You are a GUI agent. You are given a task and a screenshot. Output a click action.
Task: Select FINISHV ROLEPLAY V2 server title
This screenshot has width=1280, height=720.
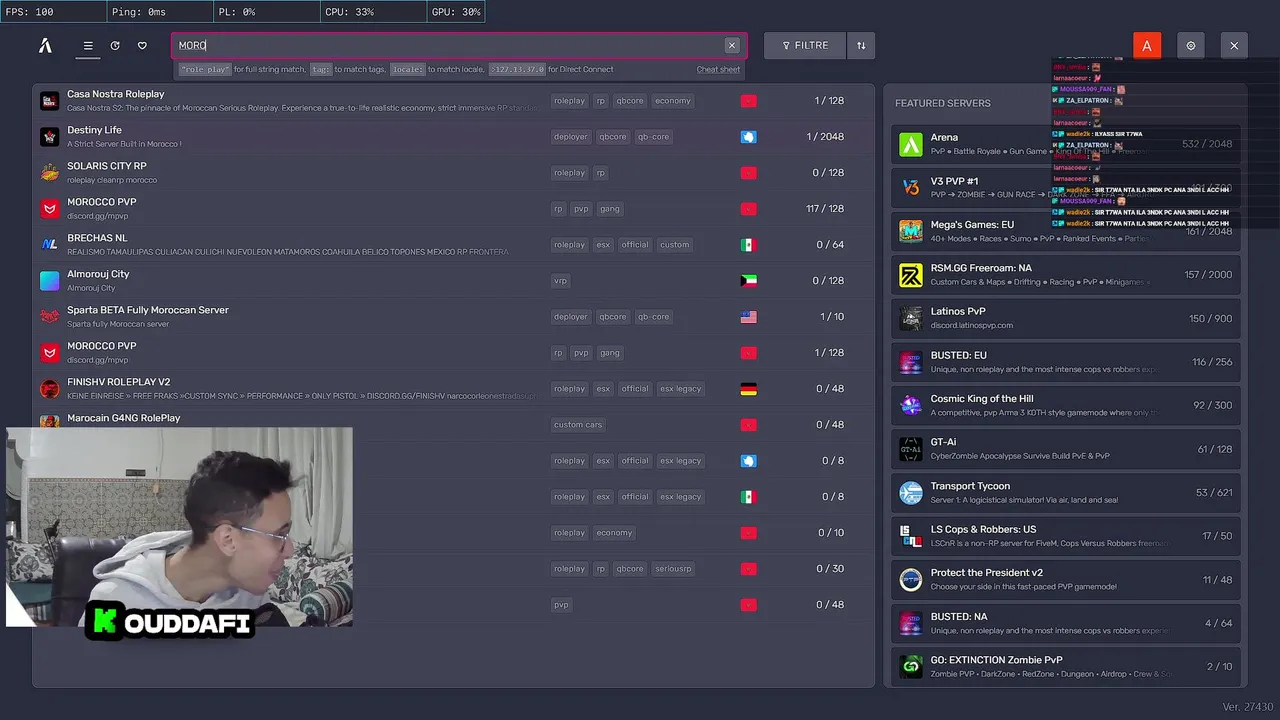click(119, 382)
